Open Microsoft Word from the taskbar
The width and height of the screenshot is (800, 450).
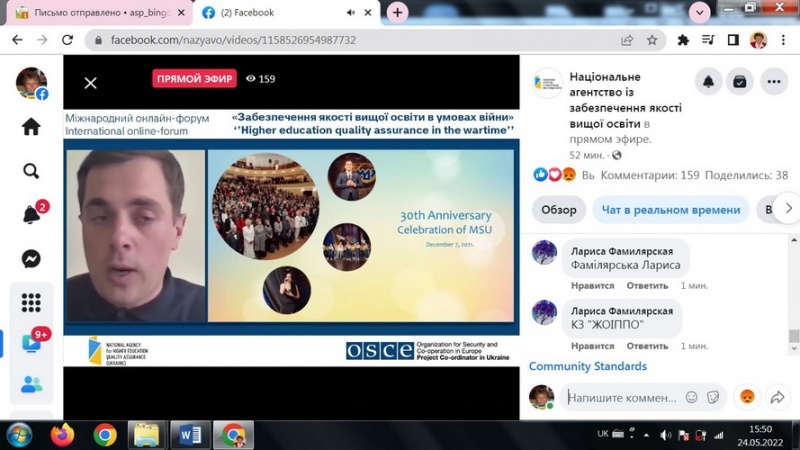coord(189,435)
